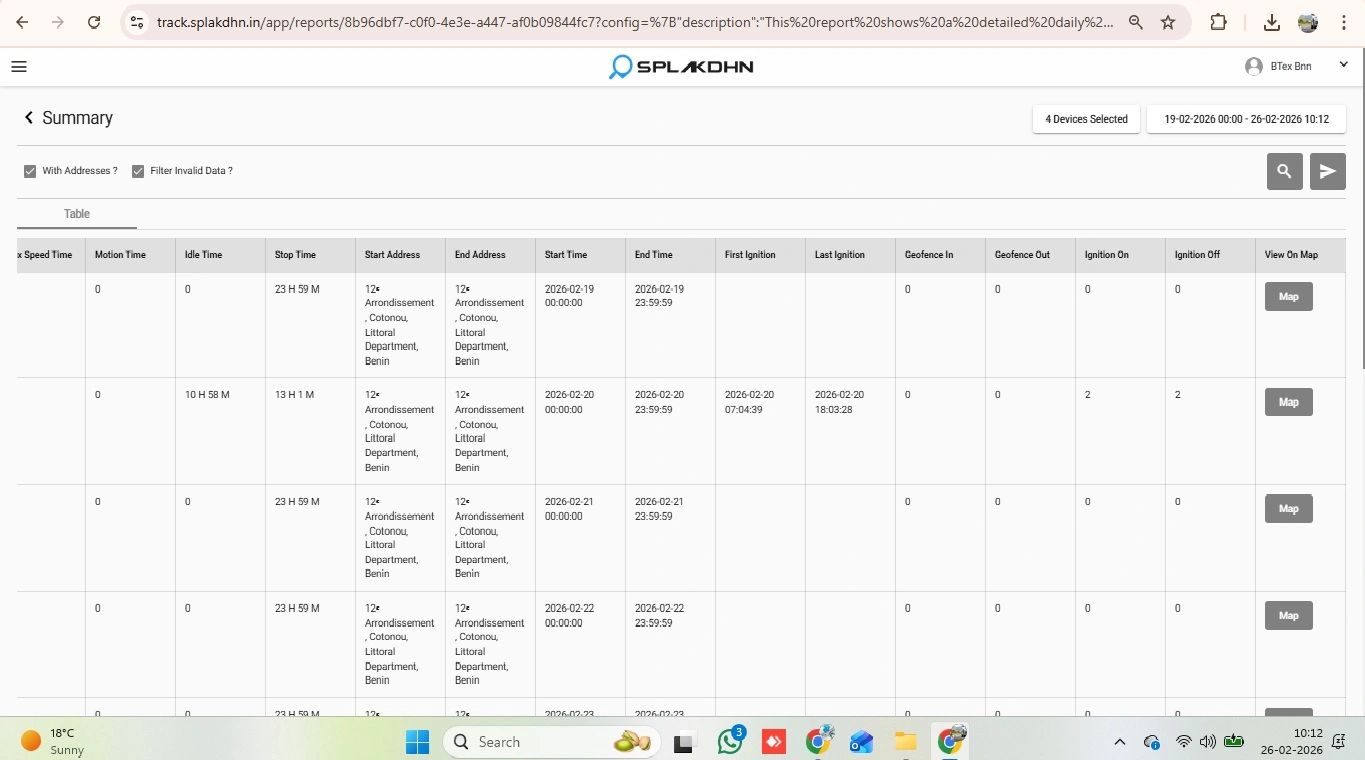Open the date range picker

pos(1246,119)
